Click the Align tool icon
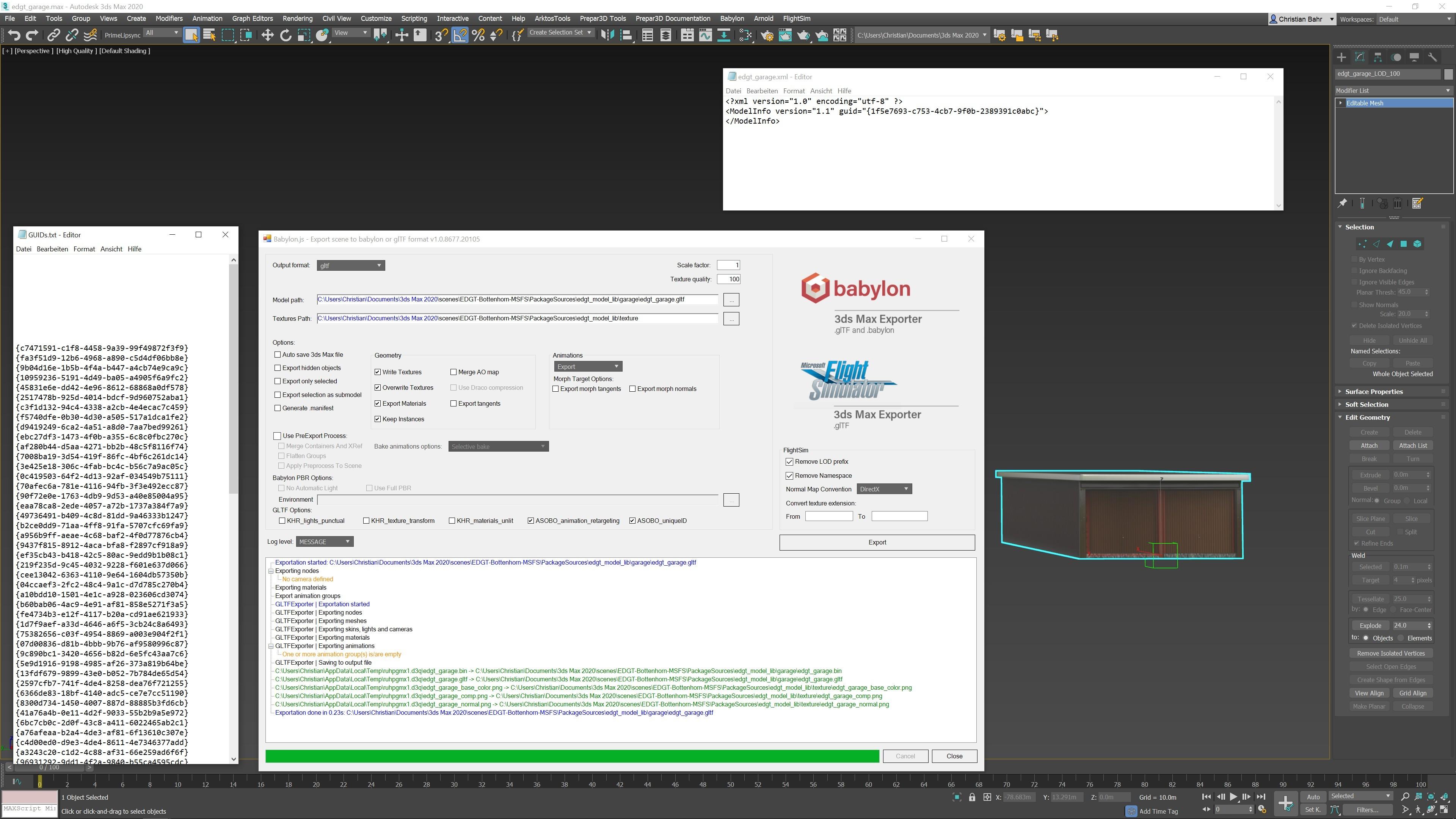 [626, 35]
